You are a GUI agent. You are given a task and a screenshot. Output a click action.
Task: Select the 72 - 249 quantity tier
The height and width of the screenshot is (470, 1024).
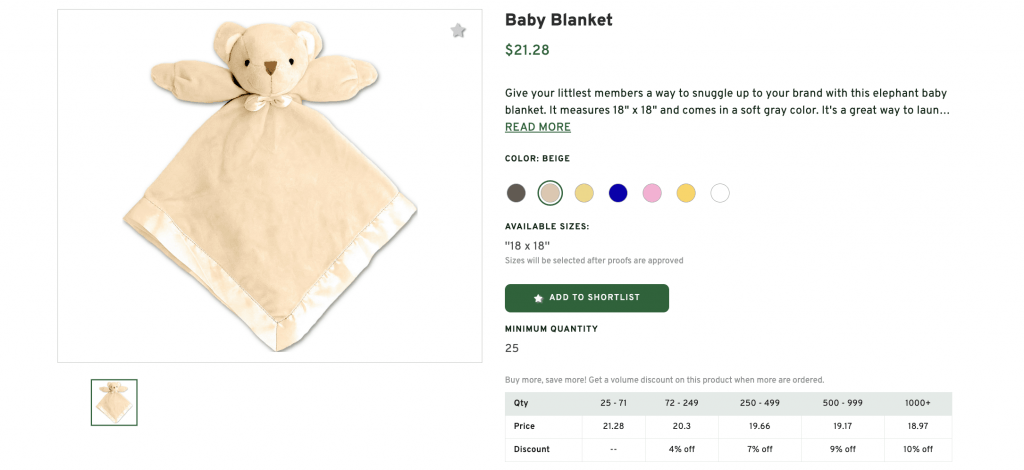click(684, 403)
